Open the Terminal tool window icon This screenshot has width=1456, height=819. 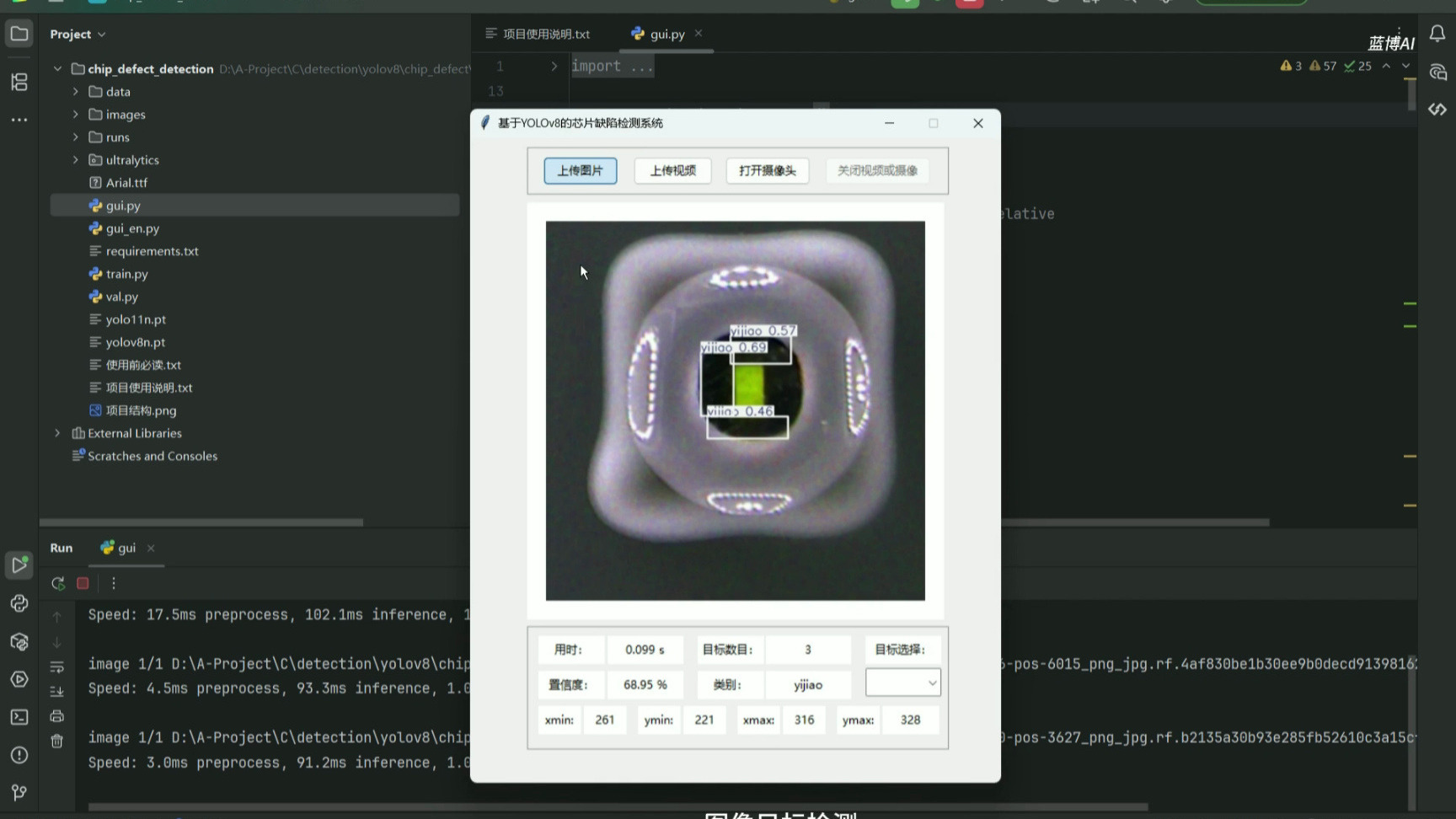(x=19, y=717)
